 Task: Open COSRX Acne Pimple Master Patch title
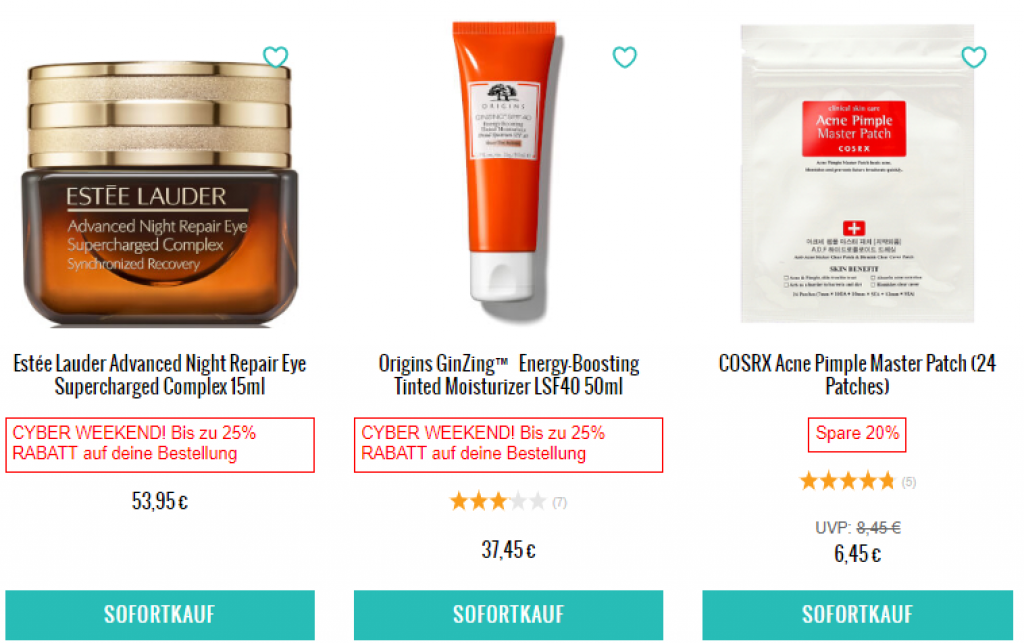(857, 375)
